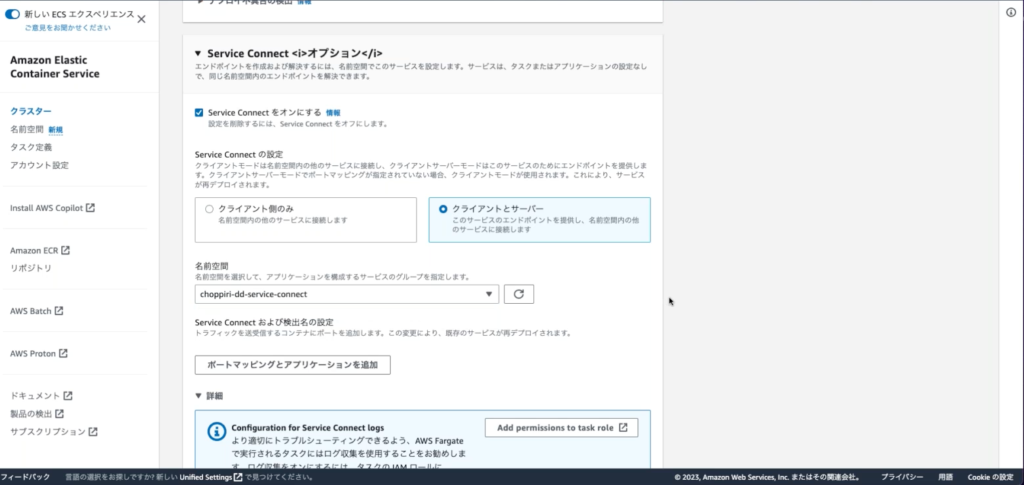Open the クラスター navigation item

(31, 112)
